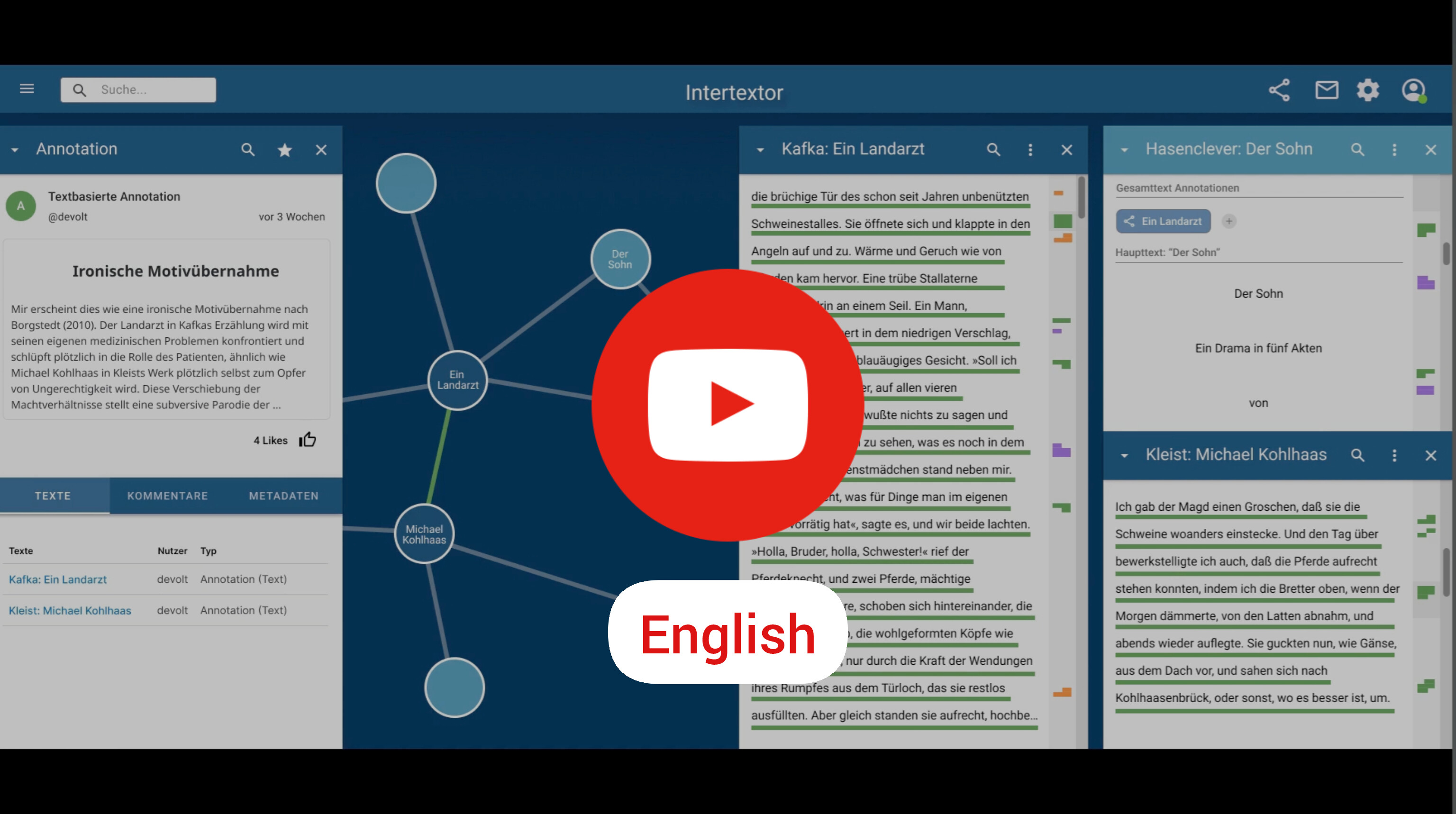Open the Kleist: Michael Kohlhaas link
Viewport: 1456px width, 814px height.
pyautogui.click(x=70, y=610)
